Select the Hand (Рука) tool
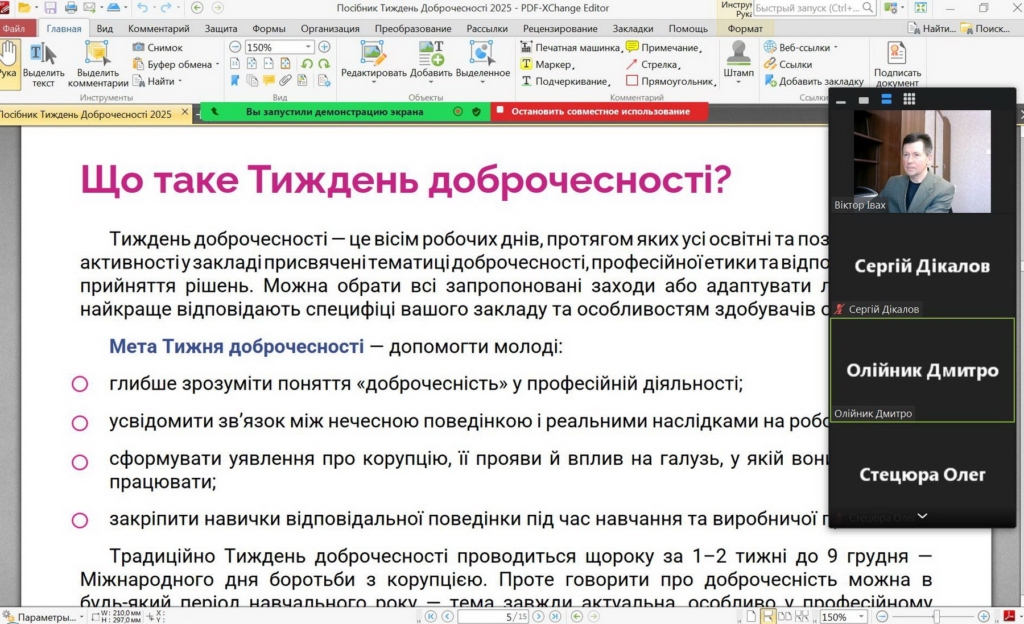The width and height of the screenshot is (1024, 624). coord(9,59)
